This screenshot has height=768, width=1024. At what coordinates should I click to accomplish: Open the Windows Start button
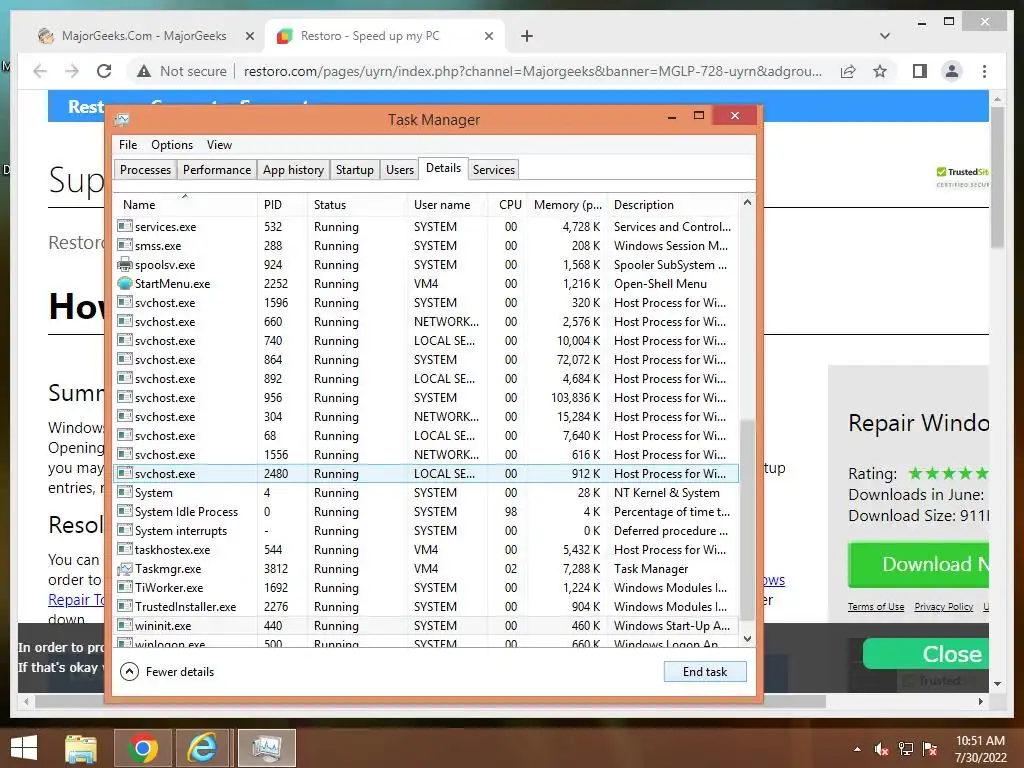[24, 748]
